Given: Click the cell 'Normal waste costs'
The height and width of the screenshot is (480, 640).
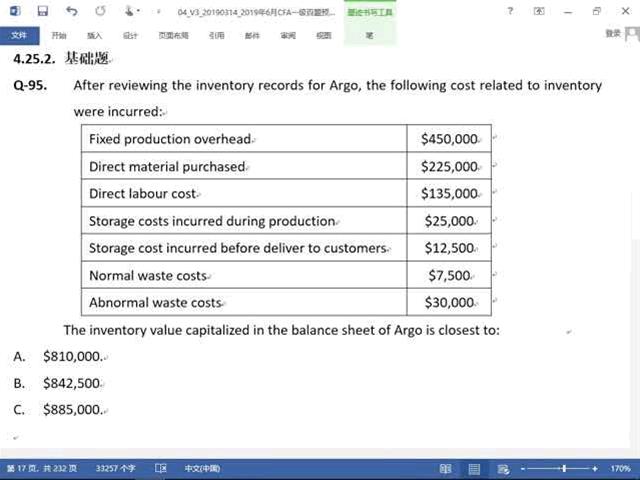Looking at the screenshot, I should click(x=244, y=275).
